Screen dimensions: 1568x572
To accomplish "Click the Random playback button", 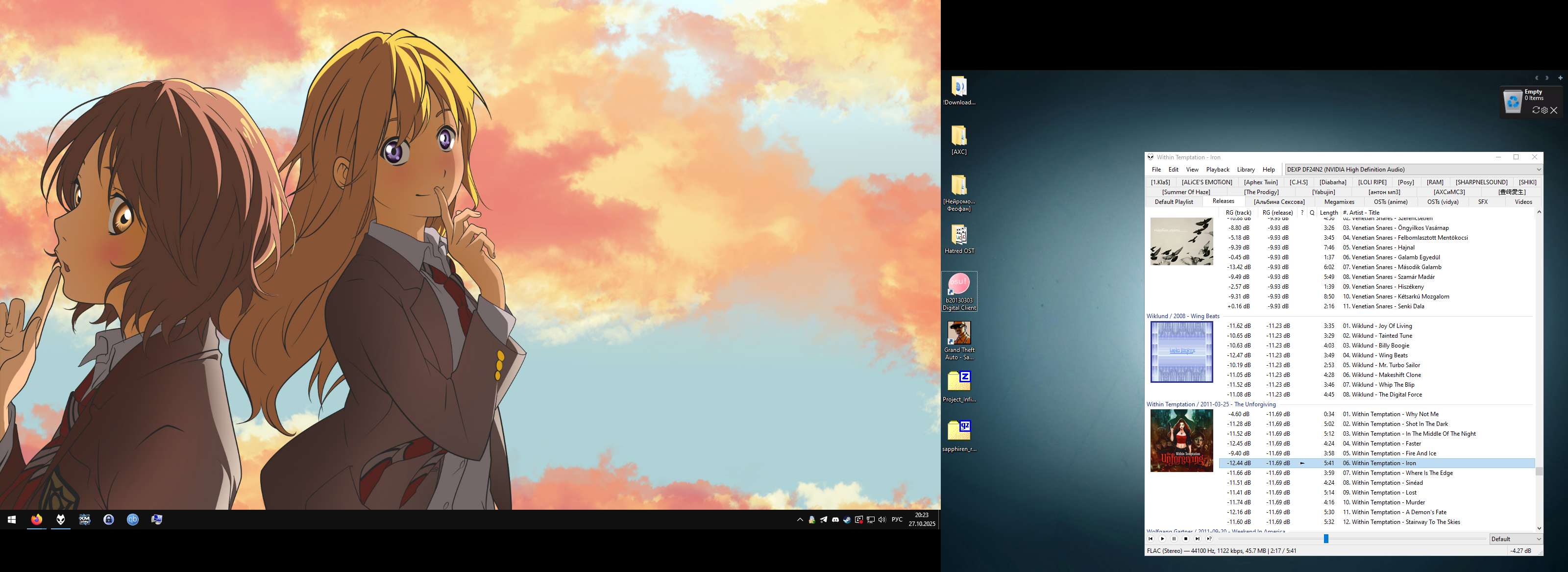I will [x=1209, y=539].
